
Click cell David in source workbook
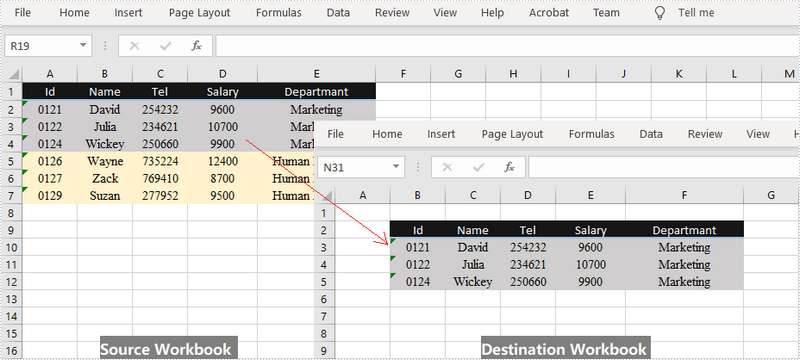click(x=105, y=109)
